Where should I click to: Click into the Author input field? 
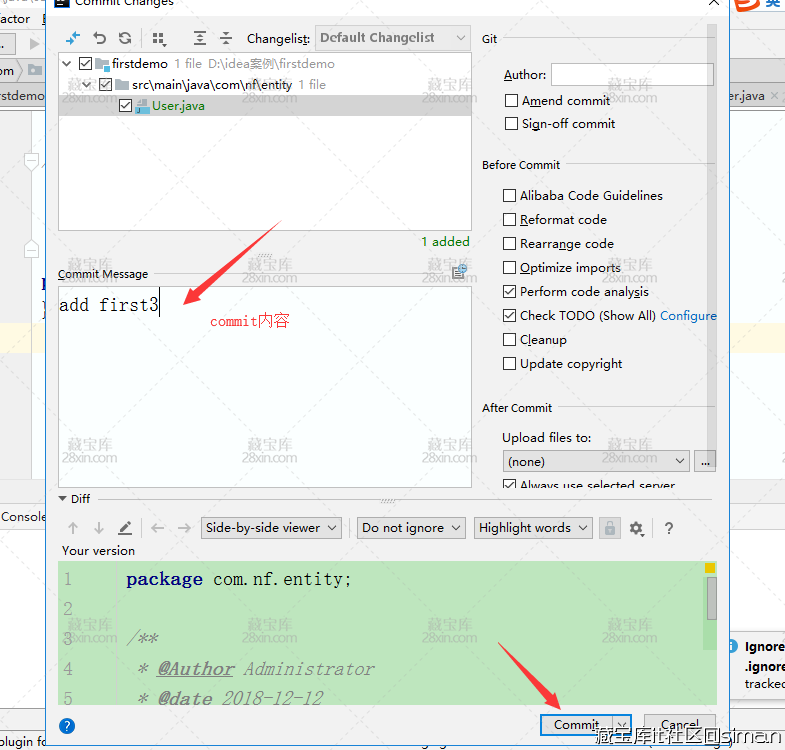[x=632, y=74]
